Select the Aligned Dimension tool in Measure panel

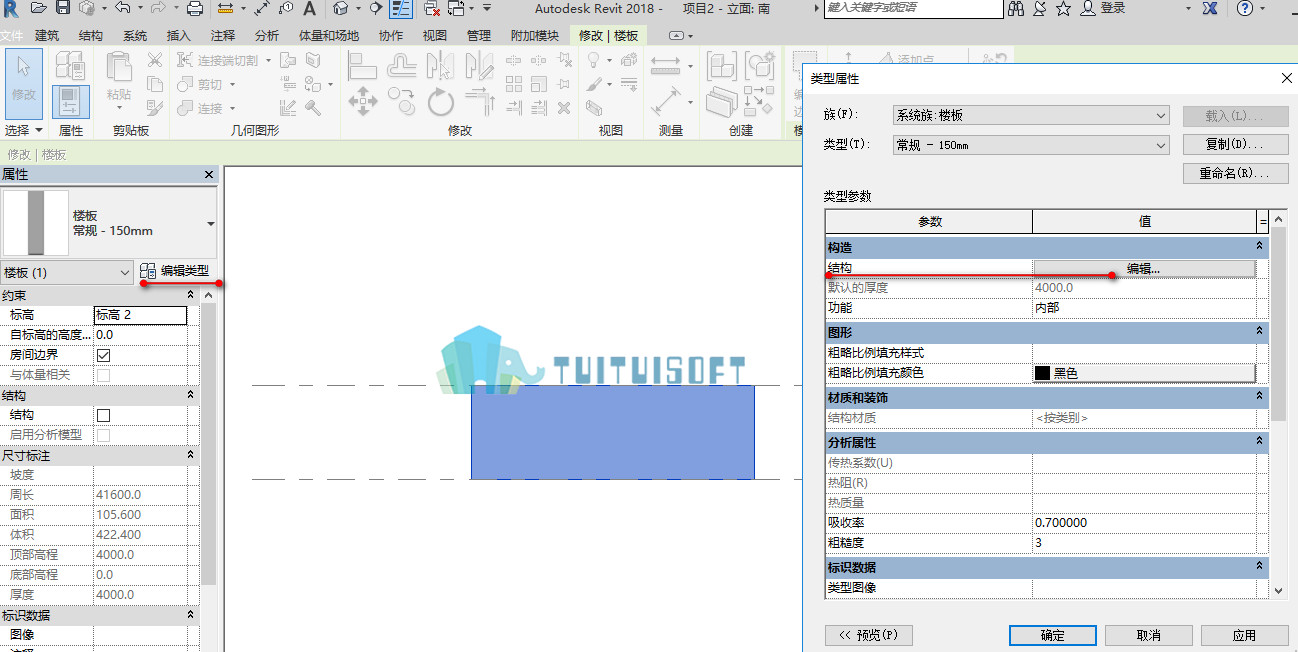pyautogui.click(x=665, y=66)
